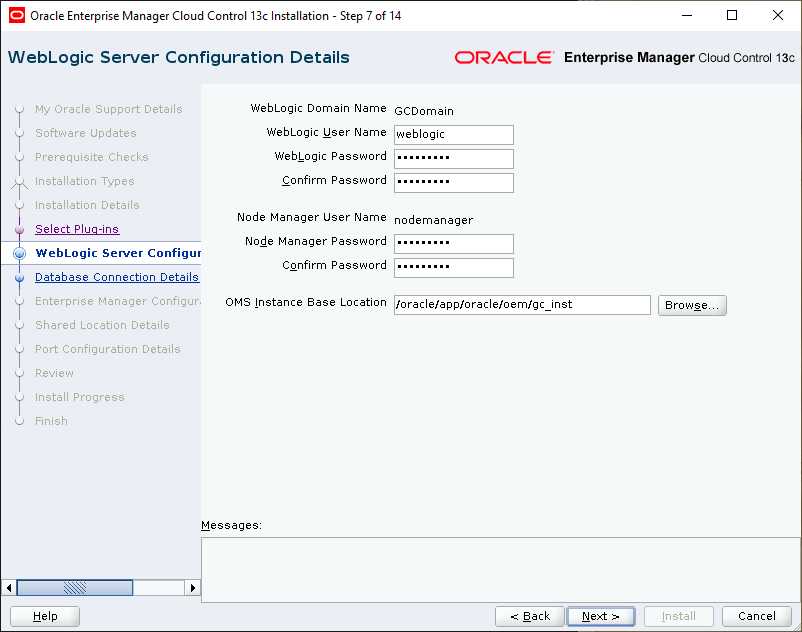Click the Oracle installer icon in title bar
The image size is (802, 632).
tap(17, 15)
